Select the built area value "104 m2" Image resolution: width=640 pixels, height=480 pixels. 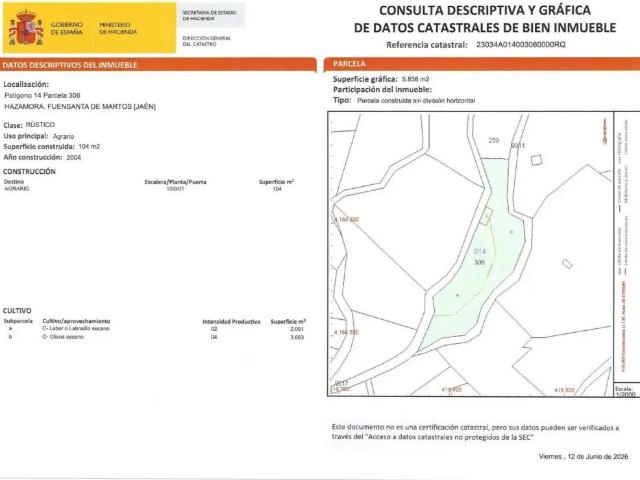pyautogui.click(x=89, y=147)
